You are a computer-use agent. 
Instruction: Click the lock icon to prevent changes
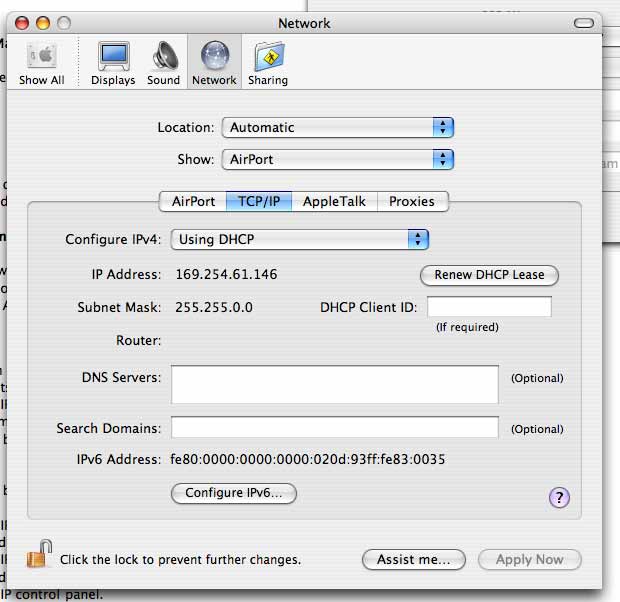click(x=40, y=554)
